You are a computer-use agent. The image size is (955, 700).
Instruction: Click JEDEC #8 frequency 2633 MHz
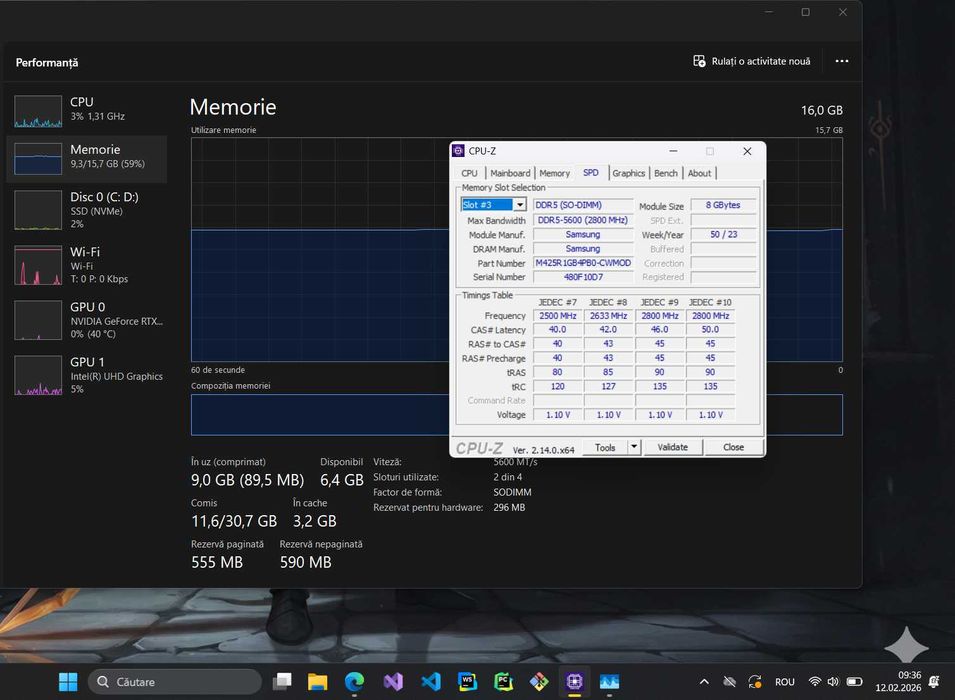coord(608,316)
